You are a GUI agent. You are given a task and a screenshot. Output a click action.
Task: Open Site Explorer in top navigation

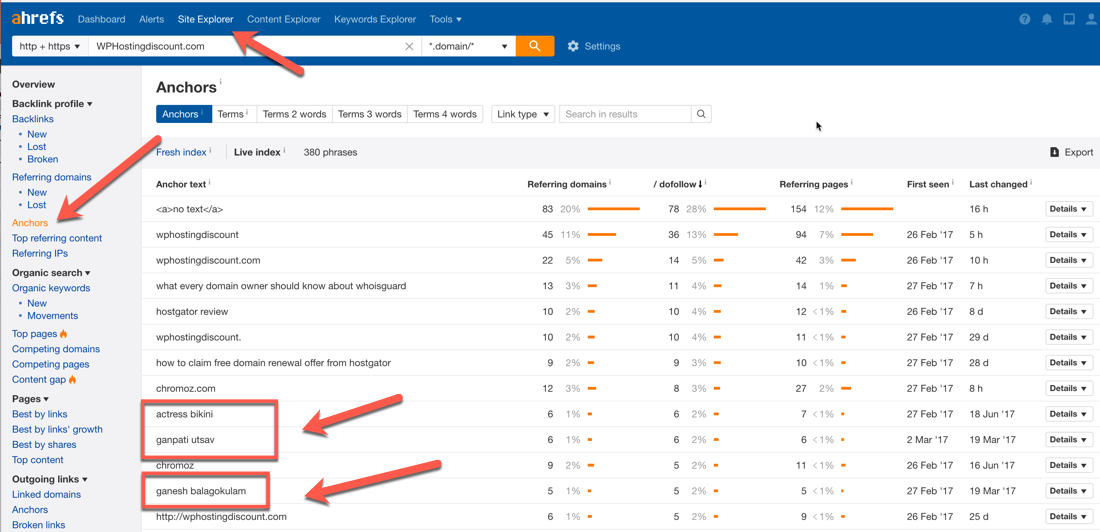[206, 19]
